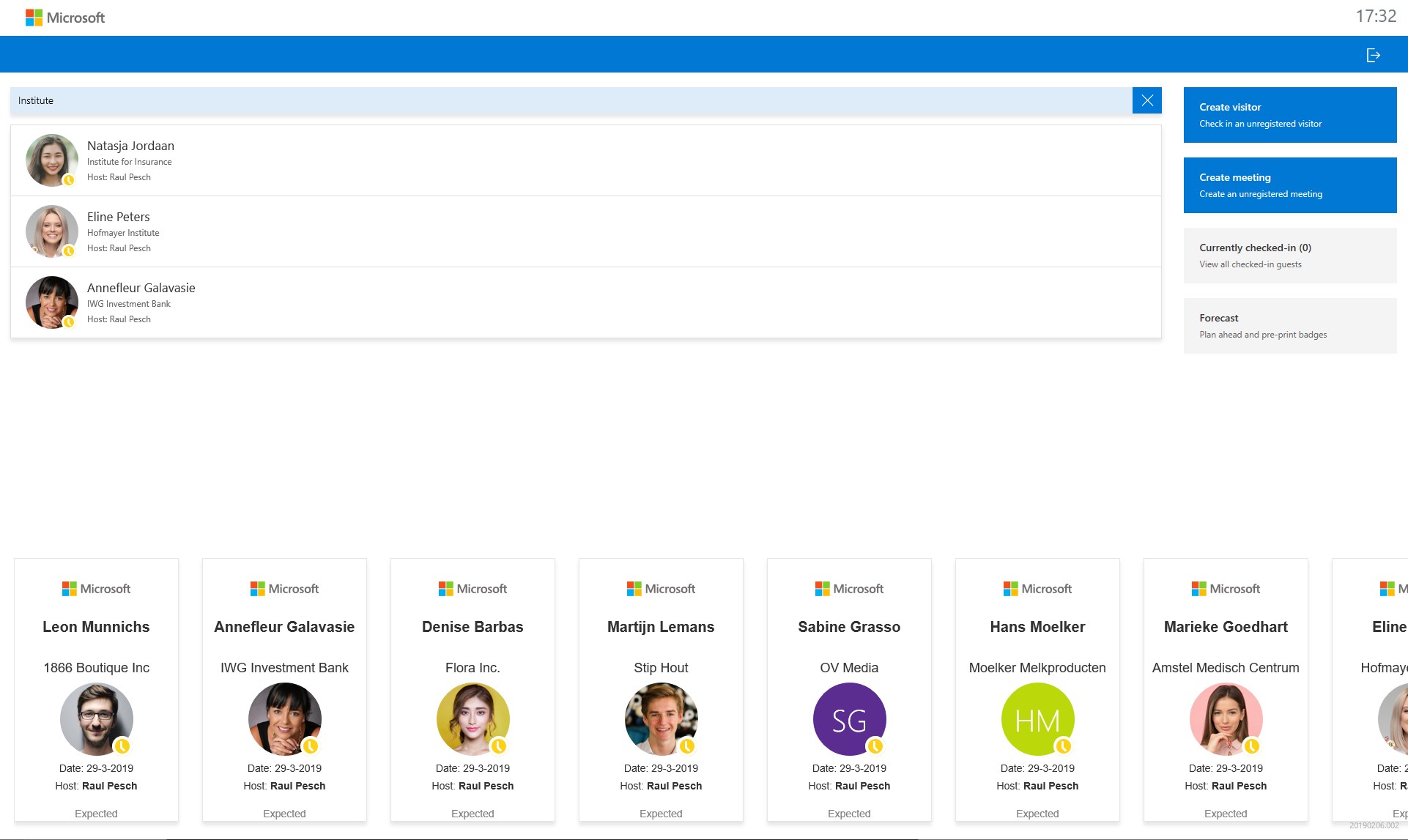
Task: Click clock badge on Annefleur Galavasie card
Action: pos(311,746)
